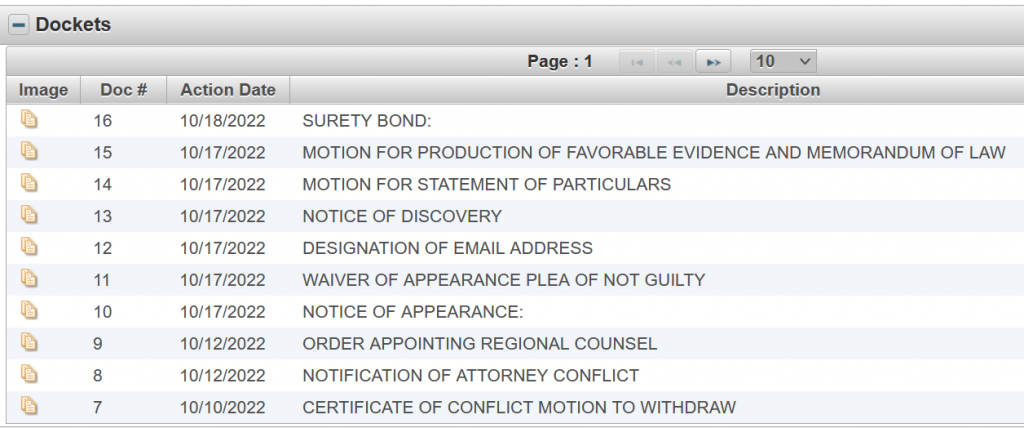View document image for docket 8

(x=30, y=375)
